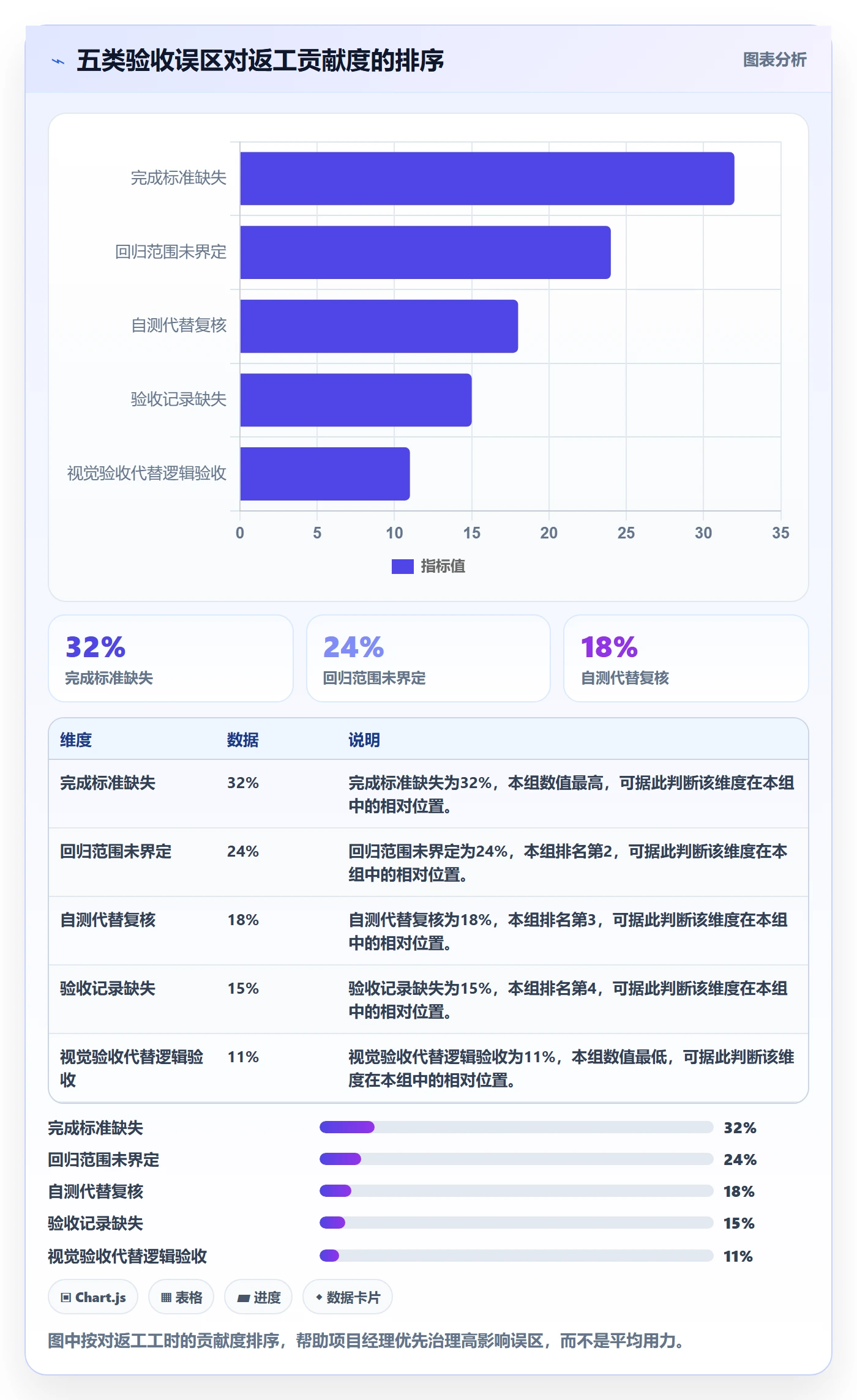Open the 18% 自测代替复核 data card

pos(686,658)
